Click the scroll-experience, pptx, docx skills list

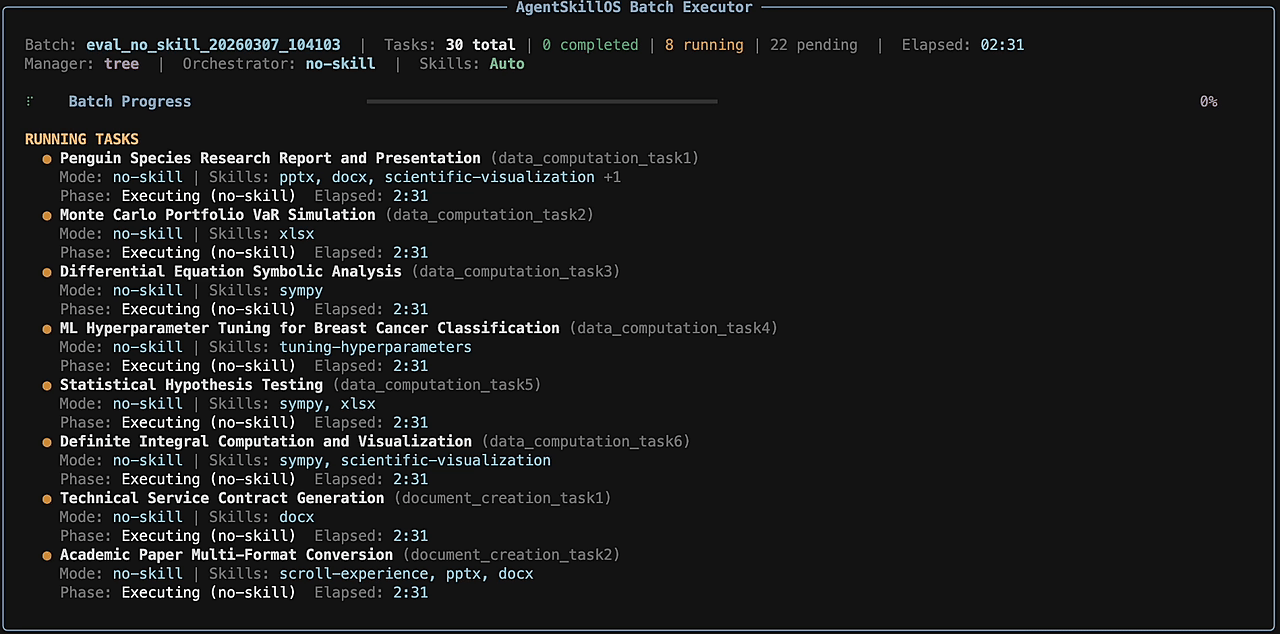(406, 574)
